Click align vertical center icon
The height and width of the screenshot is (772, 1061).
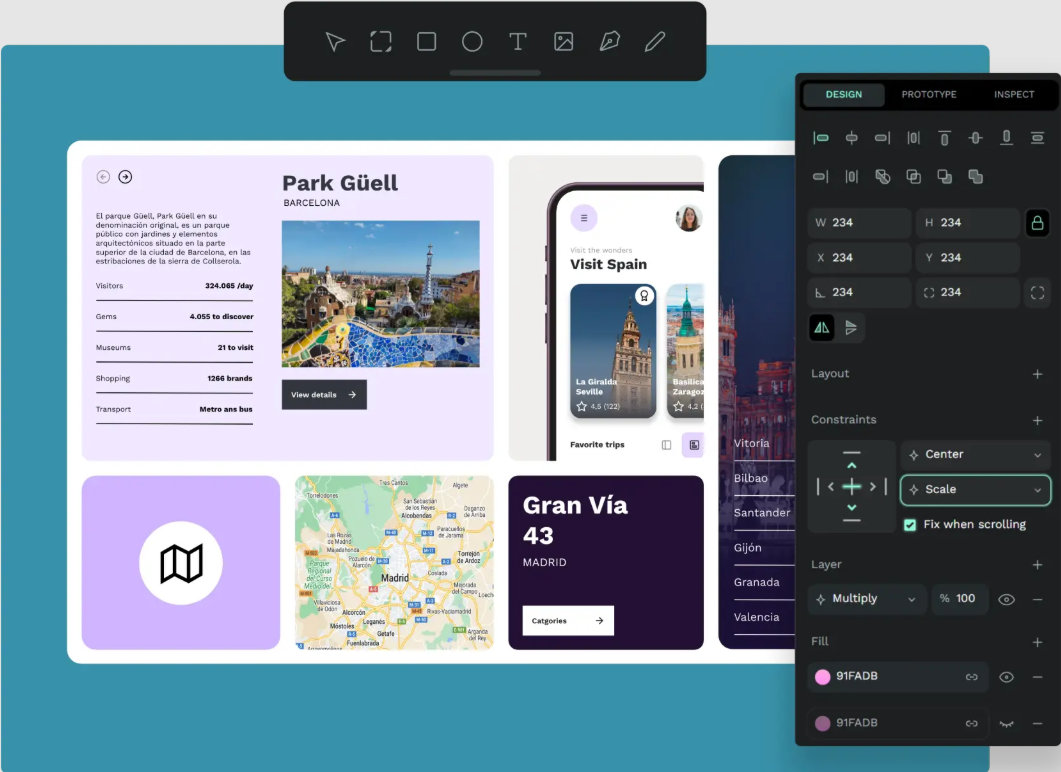pos(975,138)
